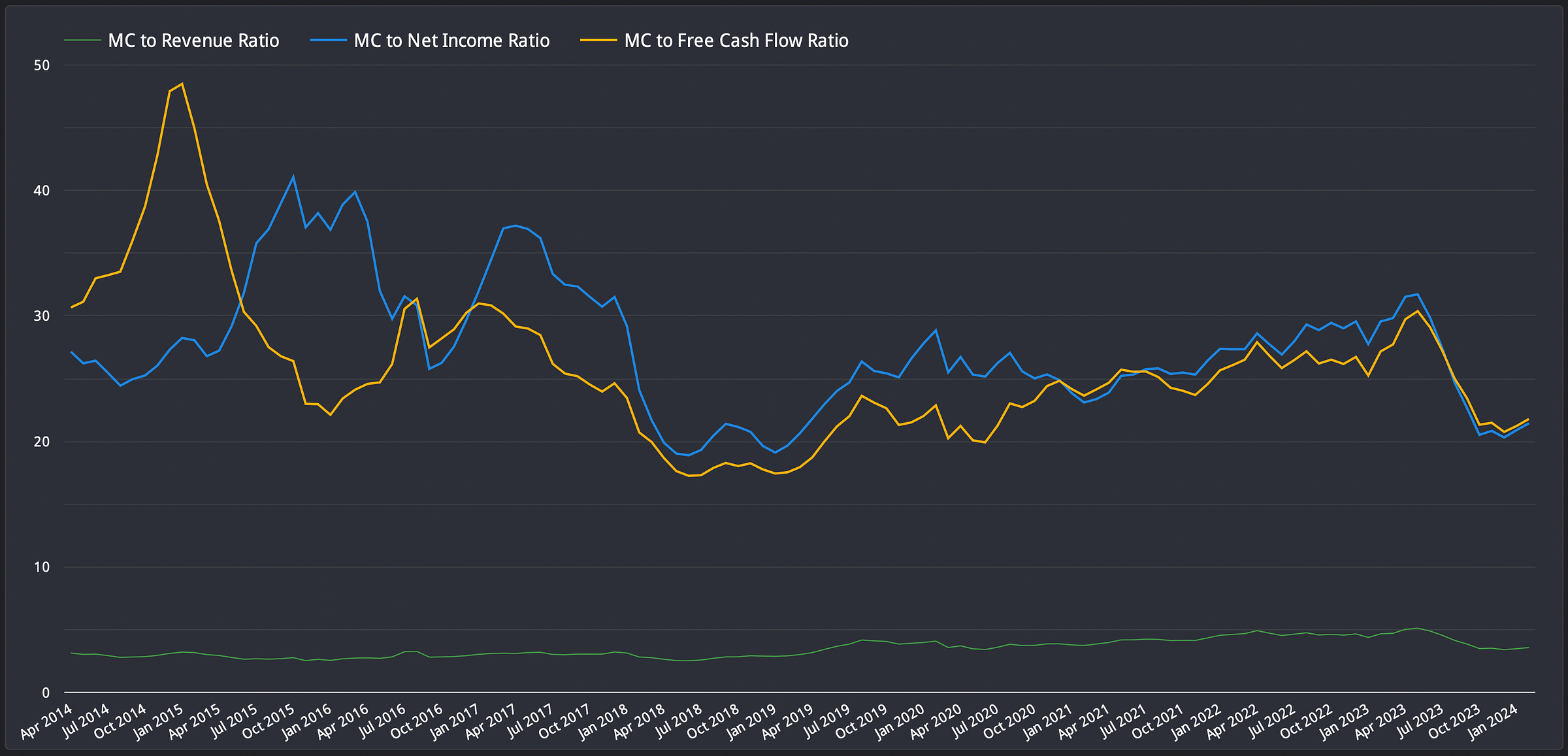Select the 30 value on the y-axis
The width and height of the screenshot is (1568, 756).
click(42, 316)
